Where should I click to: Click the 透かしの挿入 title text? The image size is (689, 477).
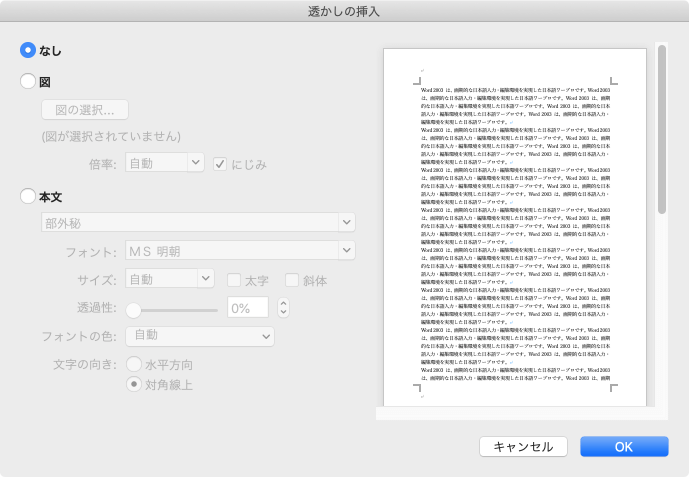click(x=344, y=11)
